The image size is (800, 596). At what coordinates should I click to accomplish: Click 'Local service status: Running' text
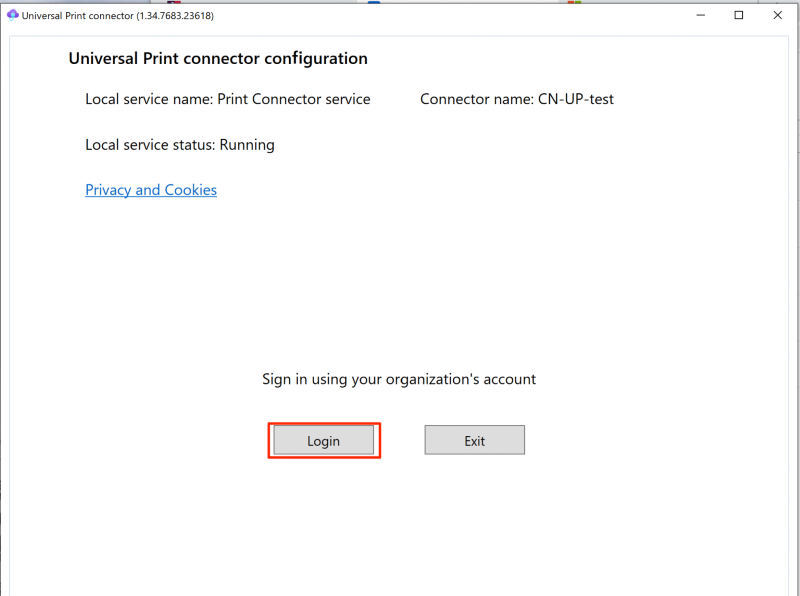pyautogui.click(x=180, y=145)
